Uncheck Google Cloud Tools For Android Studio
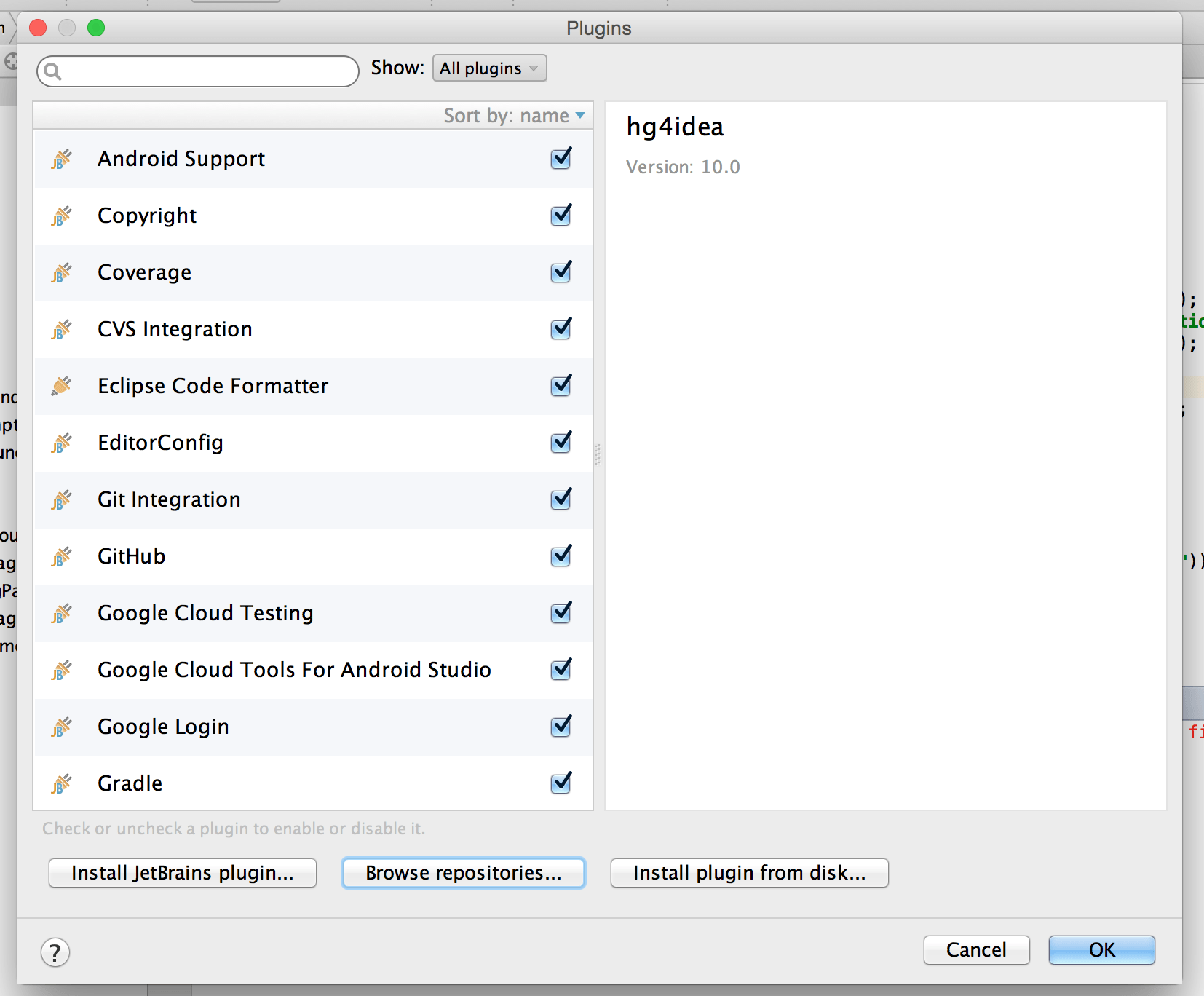 pyautogui.click(x=561, y=669)
